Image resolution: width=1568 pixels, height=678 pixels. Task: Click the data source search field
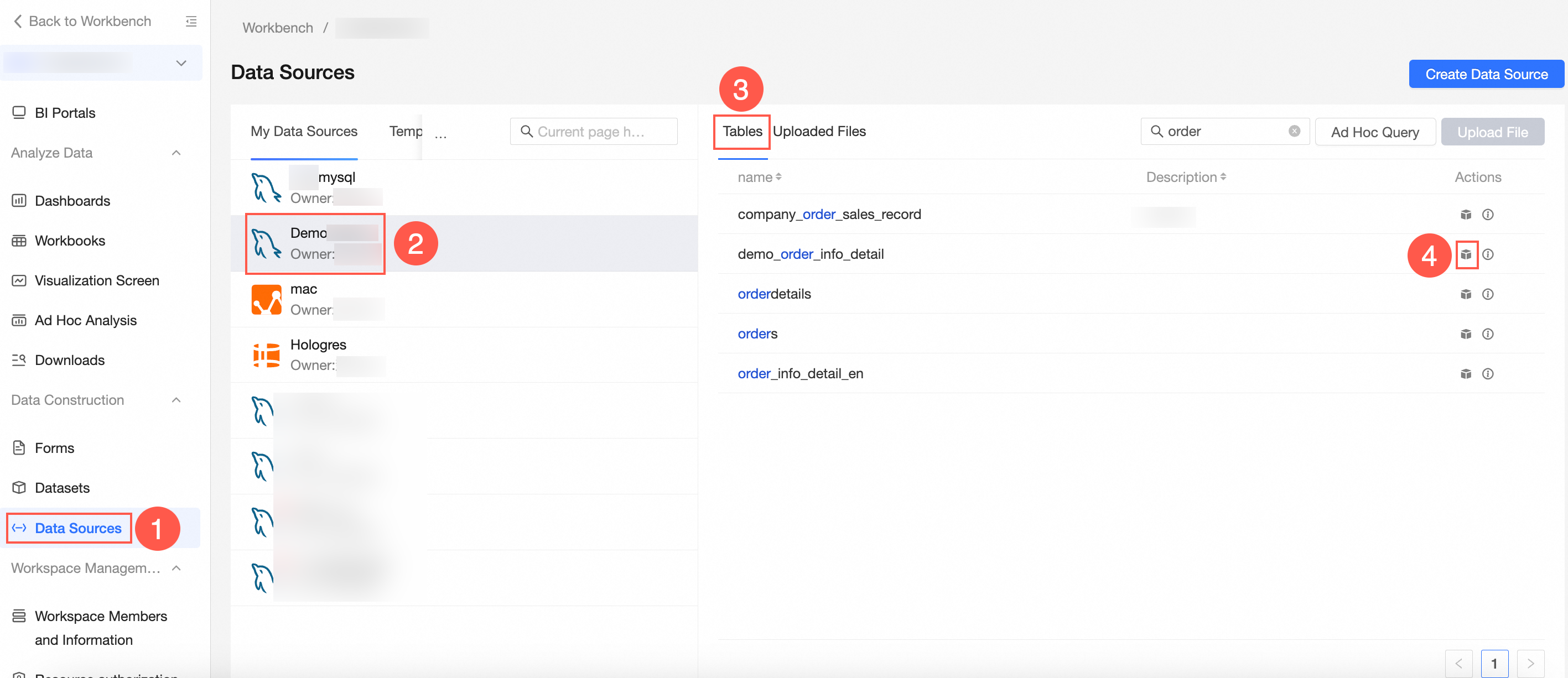point(594,132)
